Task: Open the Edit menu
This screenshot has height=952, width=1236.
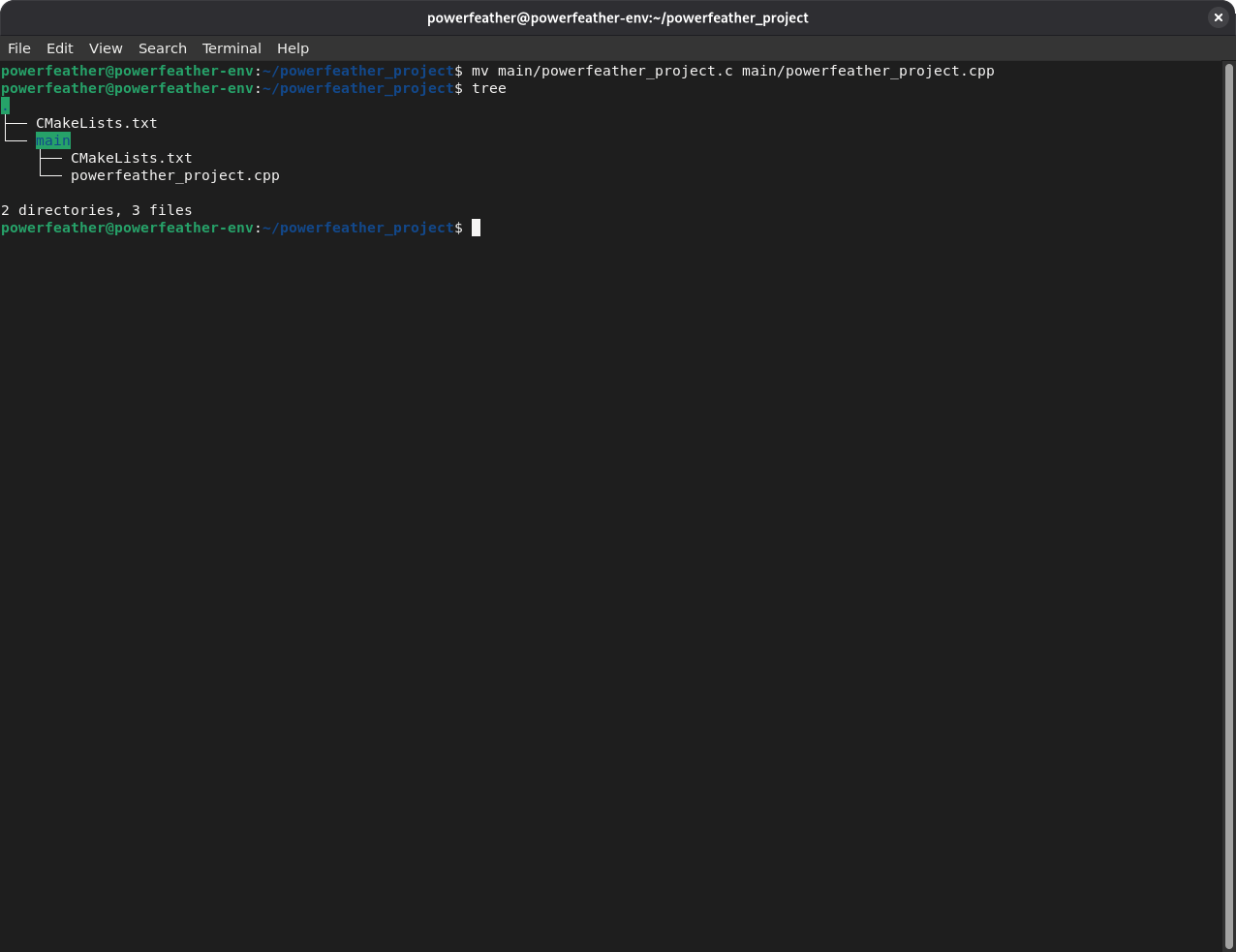Action: 60,48
